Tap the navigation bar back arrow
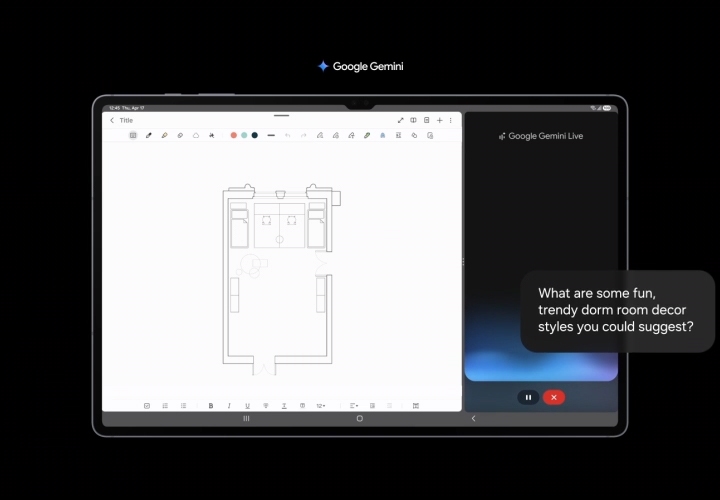The image size is (720, 500). [x=473, y=418]
